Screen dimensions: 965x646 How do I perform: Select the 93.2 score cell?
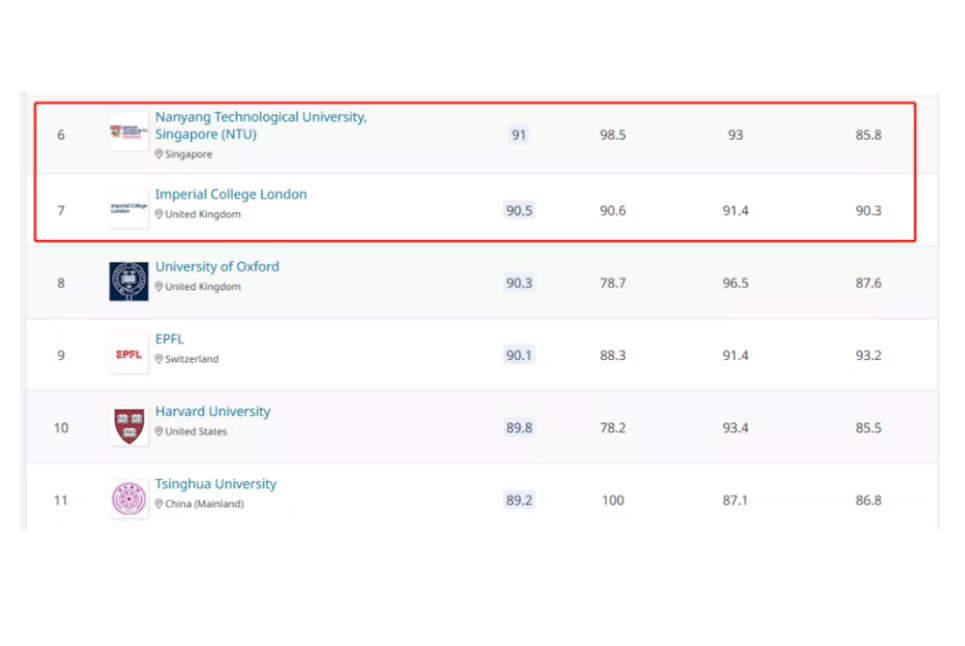coord(868,355)
